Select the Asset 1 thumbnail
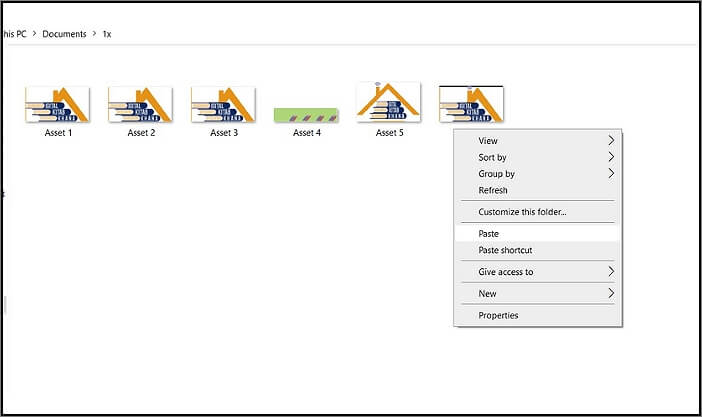This screenshot has width=702, height=417. pyautogui.click(x=58, y=105)
